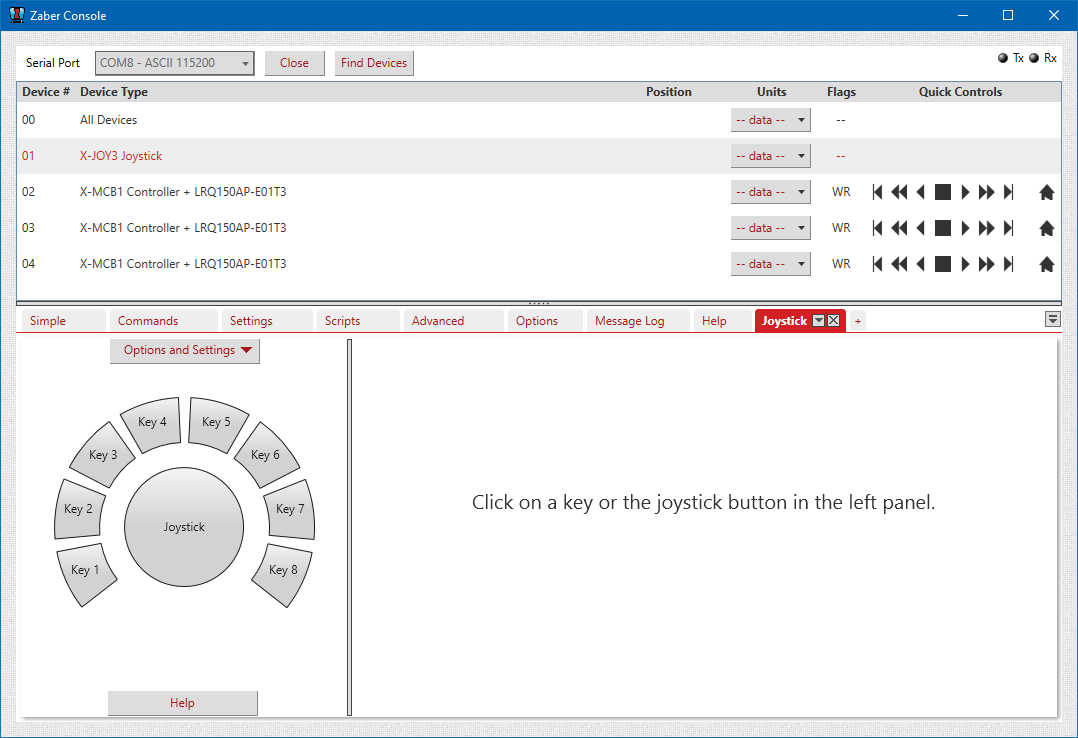Fast forward move for device 04
1078x738 pixels.
coord(987,263)
